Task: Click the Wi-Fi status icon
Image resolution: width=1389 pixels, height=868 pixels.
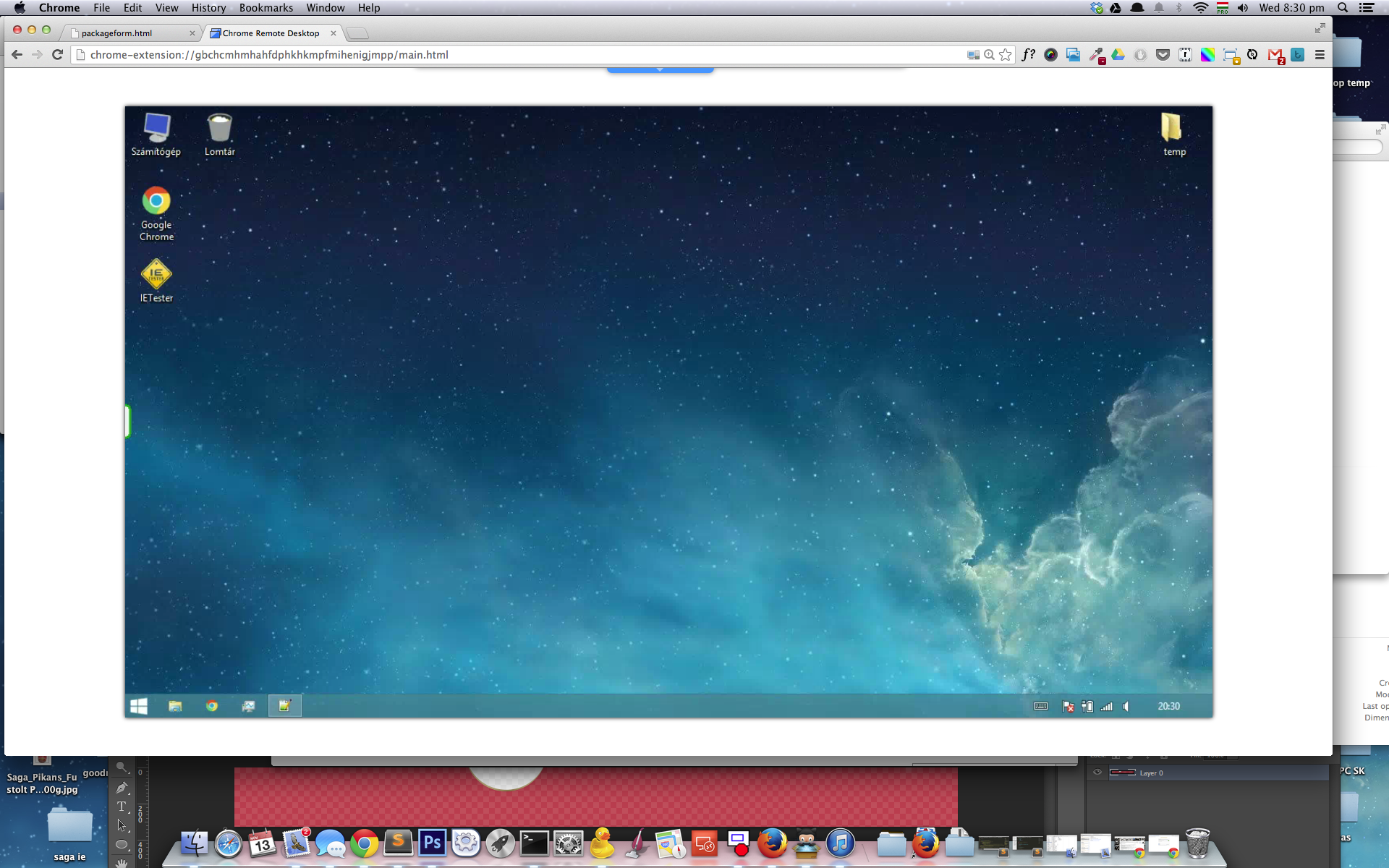Action: (1200, 8)
